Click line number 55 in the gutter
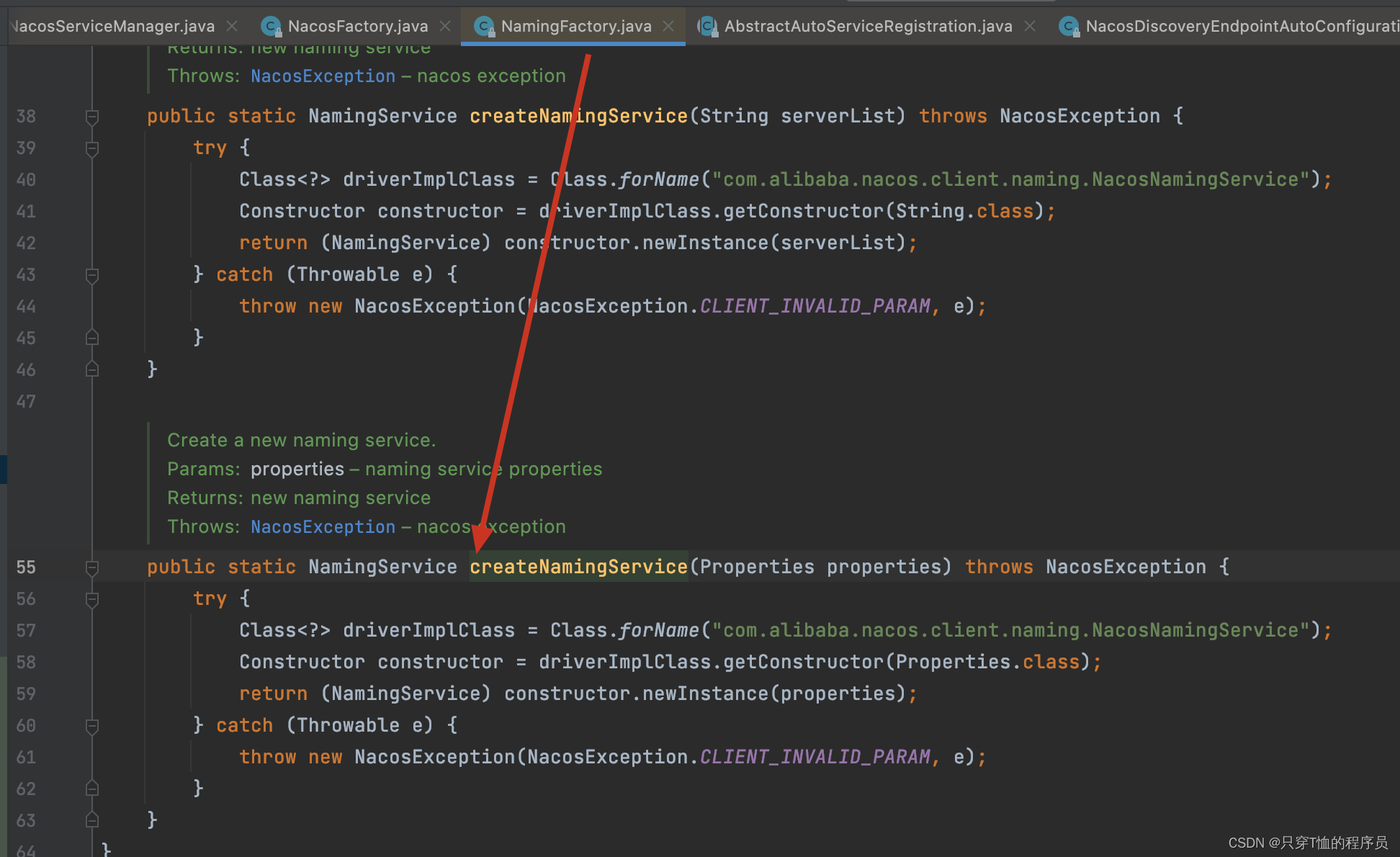The width and height of the screenshot is (1400, 857). click(x=26, y=567)
